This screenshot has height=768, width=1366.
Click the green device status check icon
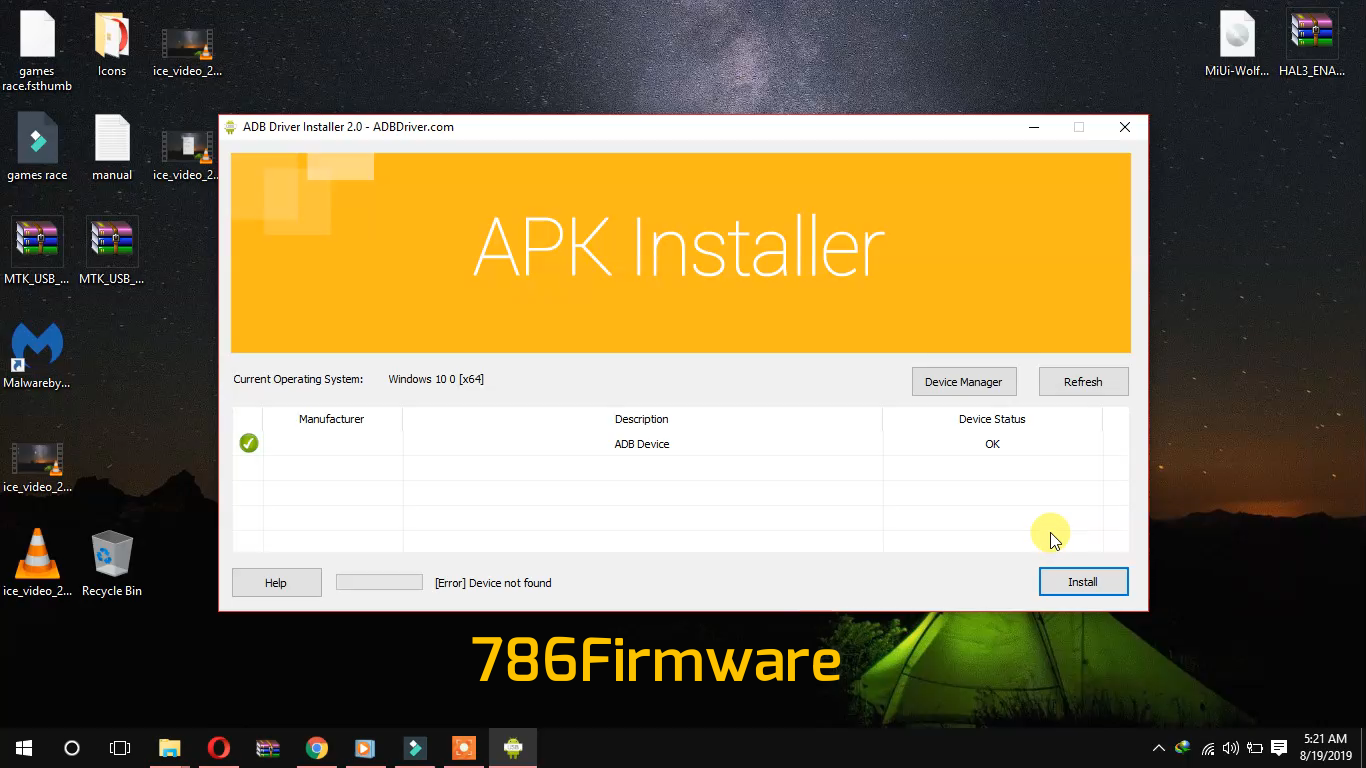point(248,442)
